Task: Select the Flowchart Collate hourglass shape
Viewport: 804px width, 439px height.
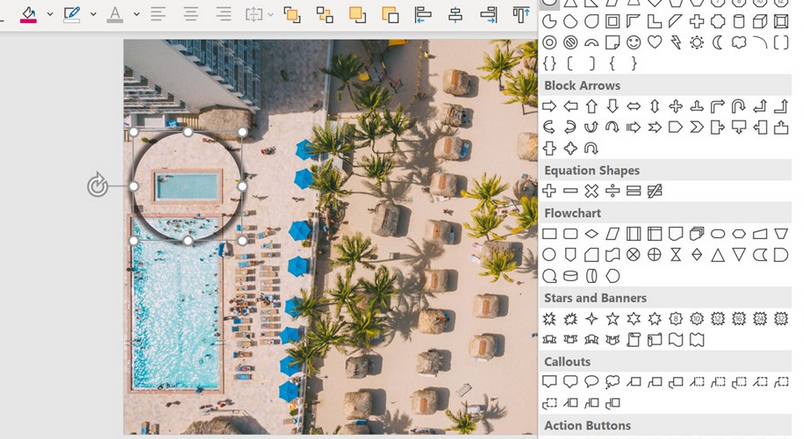Action: tap(676, 255)
